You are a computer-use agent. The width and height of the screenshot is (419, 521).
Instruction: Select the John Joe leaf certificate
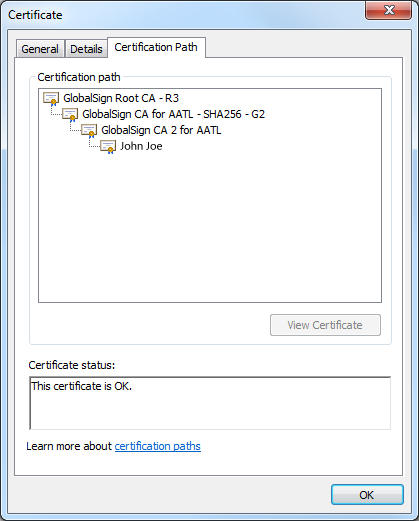coord(141,146)
